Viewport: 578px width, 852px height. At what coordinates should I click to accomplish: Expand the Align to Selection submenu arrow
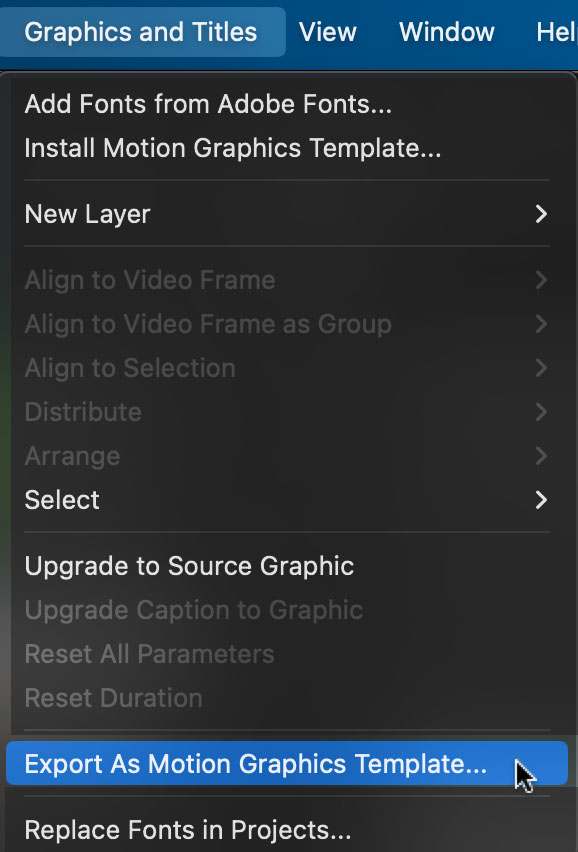click(541, 368)
